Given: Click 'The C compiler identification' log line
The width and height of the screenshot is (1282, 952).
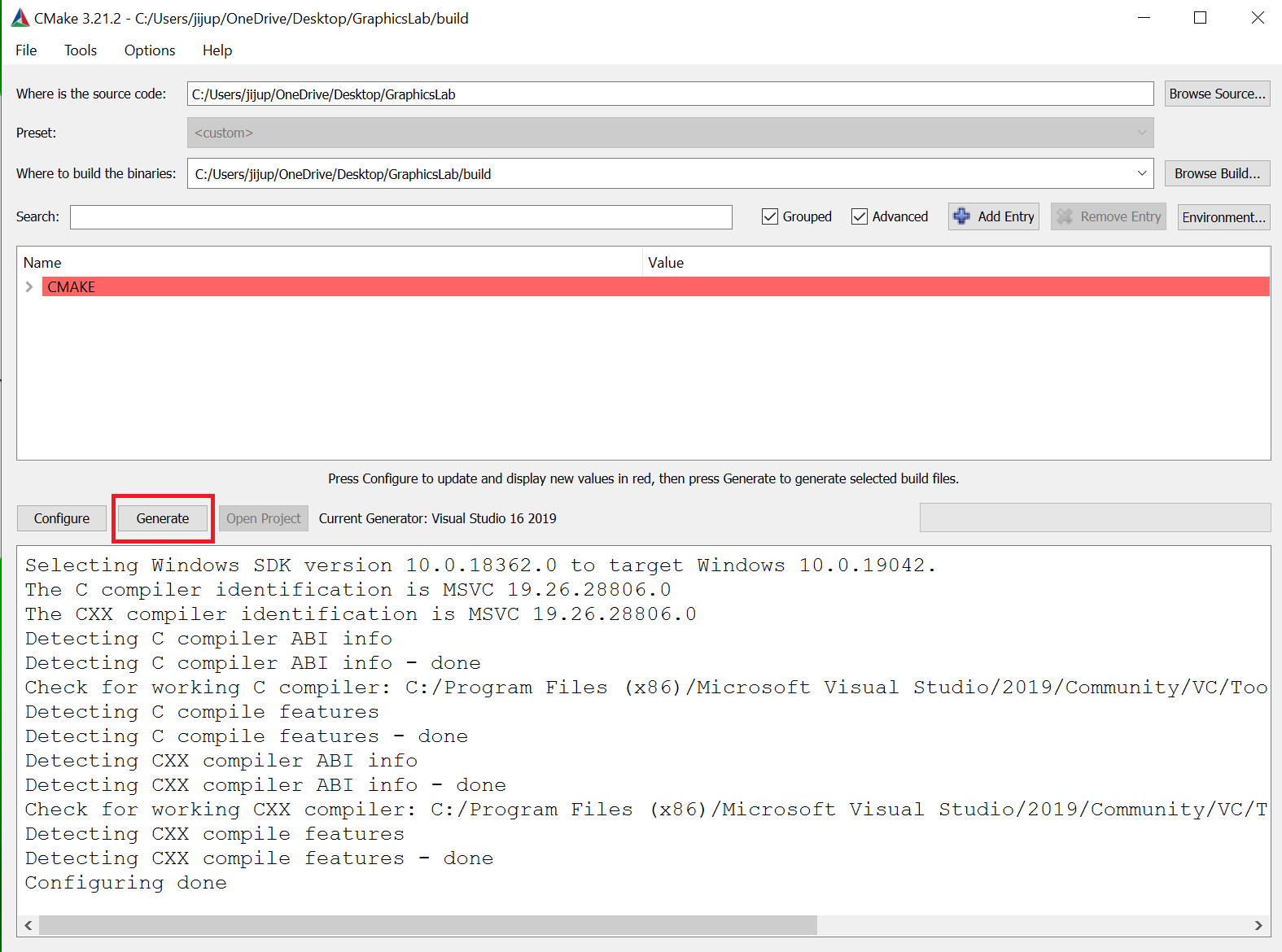Looking at the screenshot, I should [x=348, y=590].
